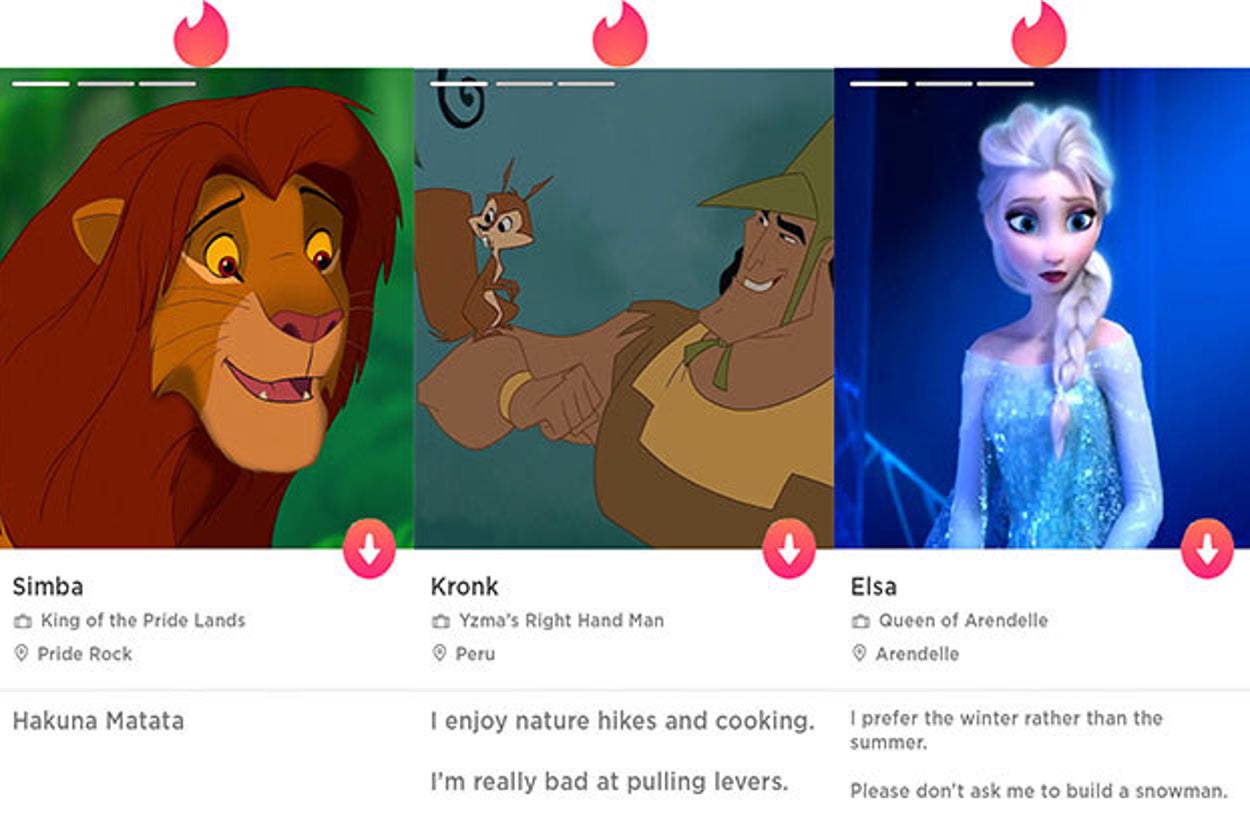Click the briefcase icon beside Yzma's Right Hand Man

click(x=440, y=621)
